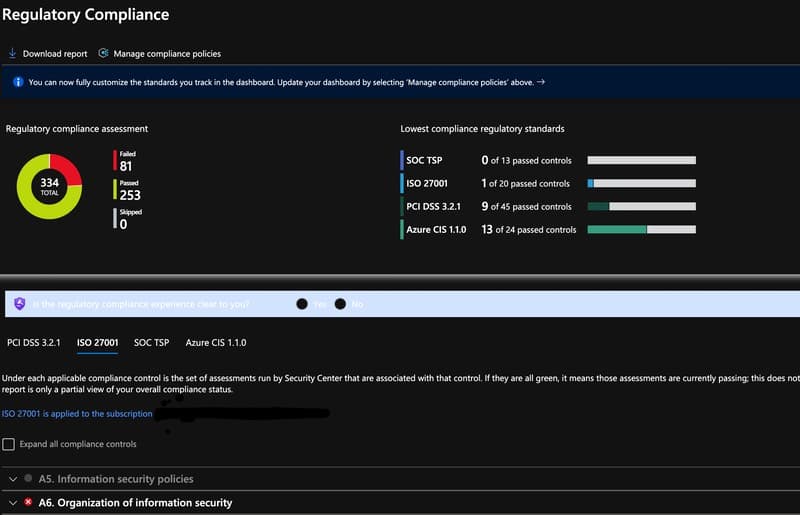Click the Skipped count 0
Screen dimensions: 800x515
point(123,224)
